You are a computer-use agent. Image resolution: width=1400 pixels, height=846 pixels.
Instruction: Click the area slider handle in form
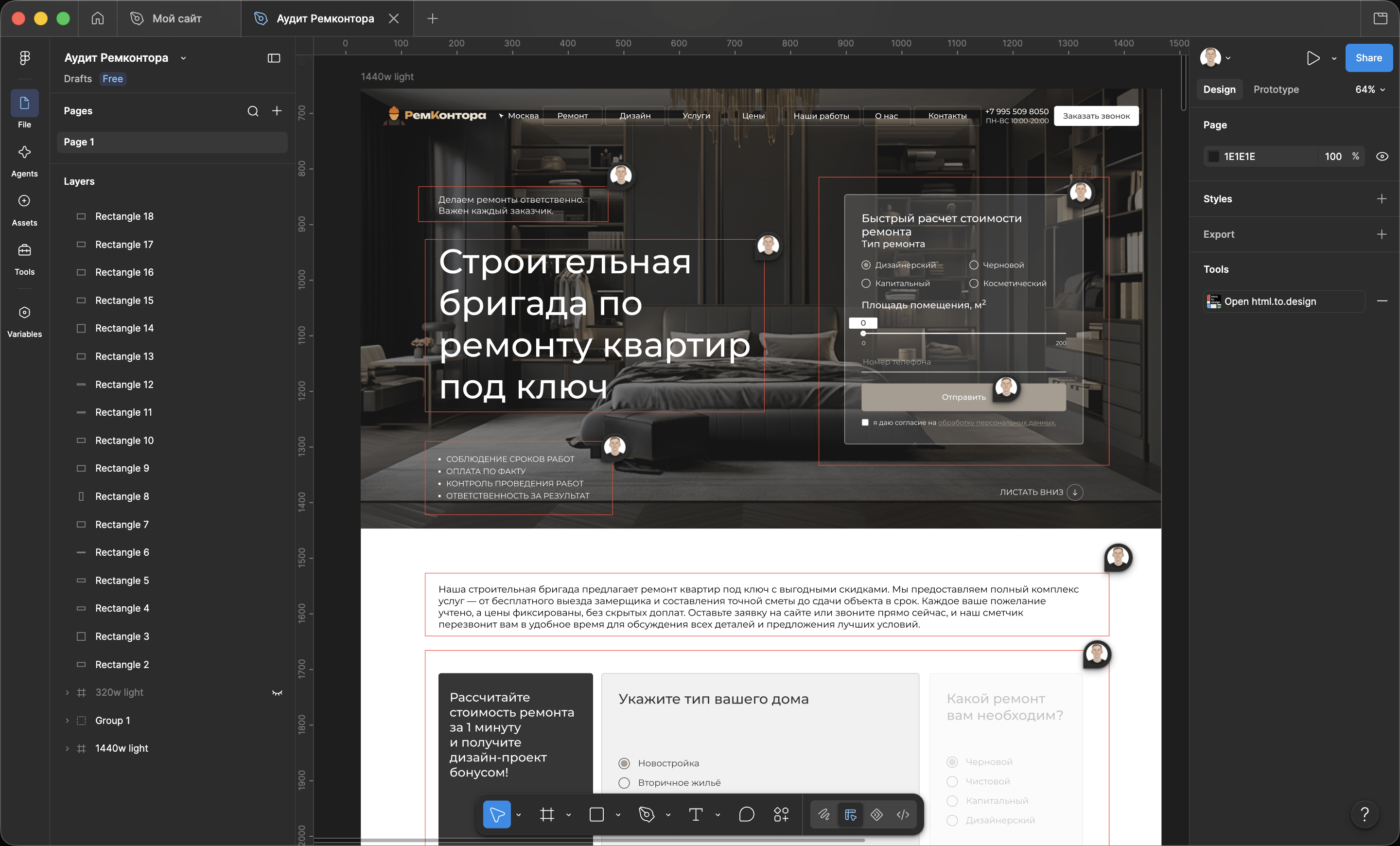pos(863,334)
